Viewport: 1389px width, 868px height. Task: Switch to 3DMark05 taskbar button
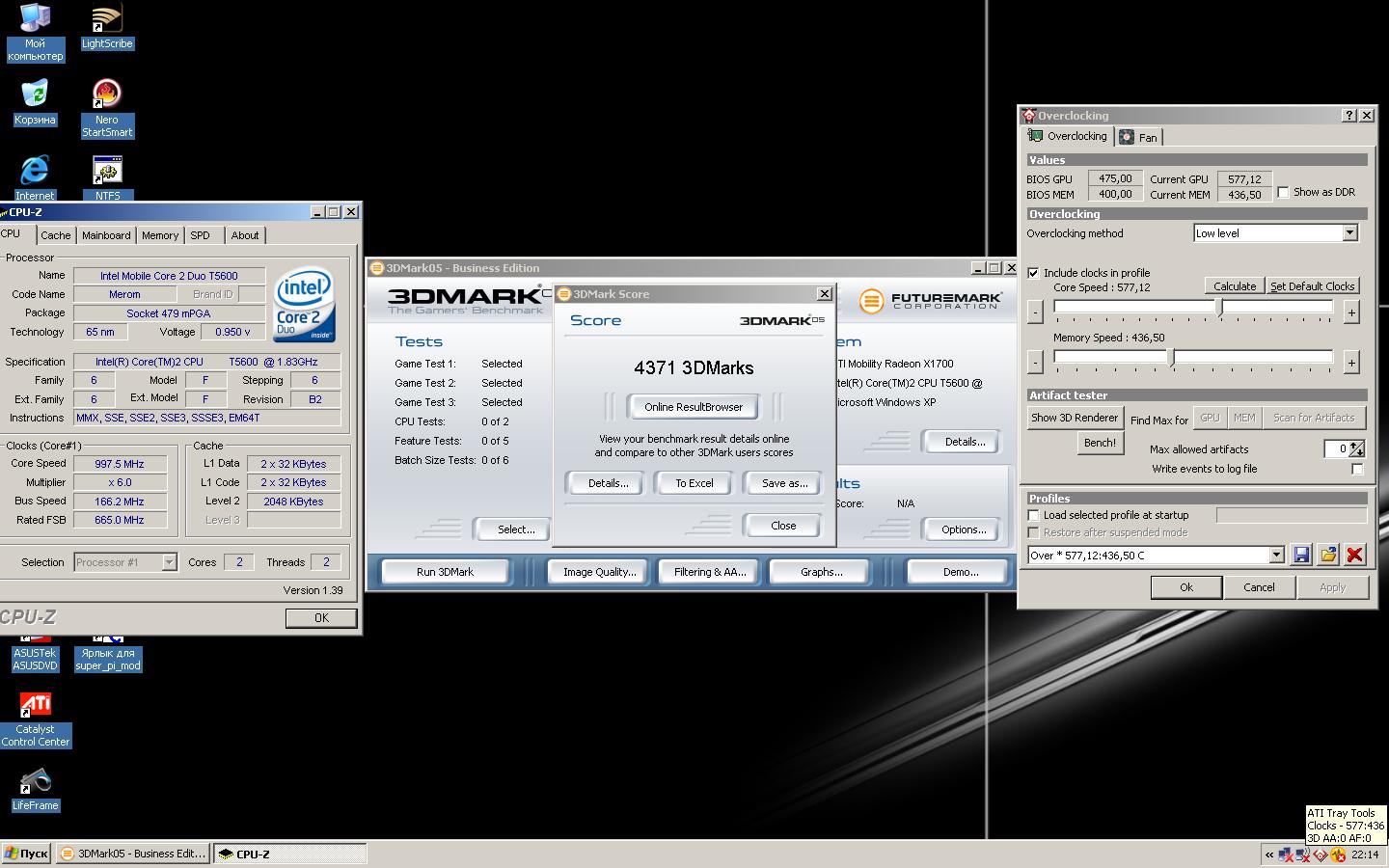[132, 854]
